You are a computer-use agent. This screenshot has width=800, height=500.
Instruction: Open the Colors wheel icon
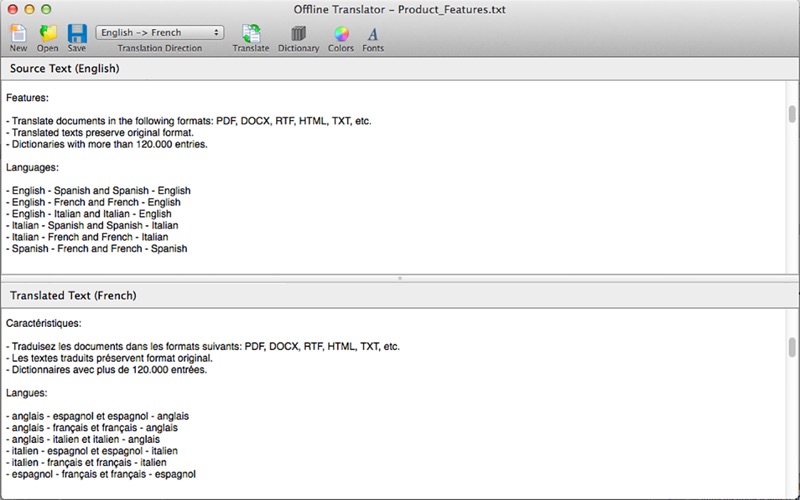click(341, 34)
